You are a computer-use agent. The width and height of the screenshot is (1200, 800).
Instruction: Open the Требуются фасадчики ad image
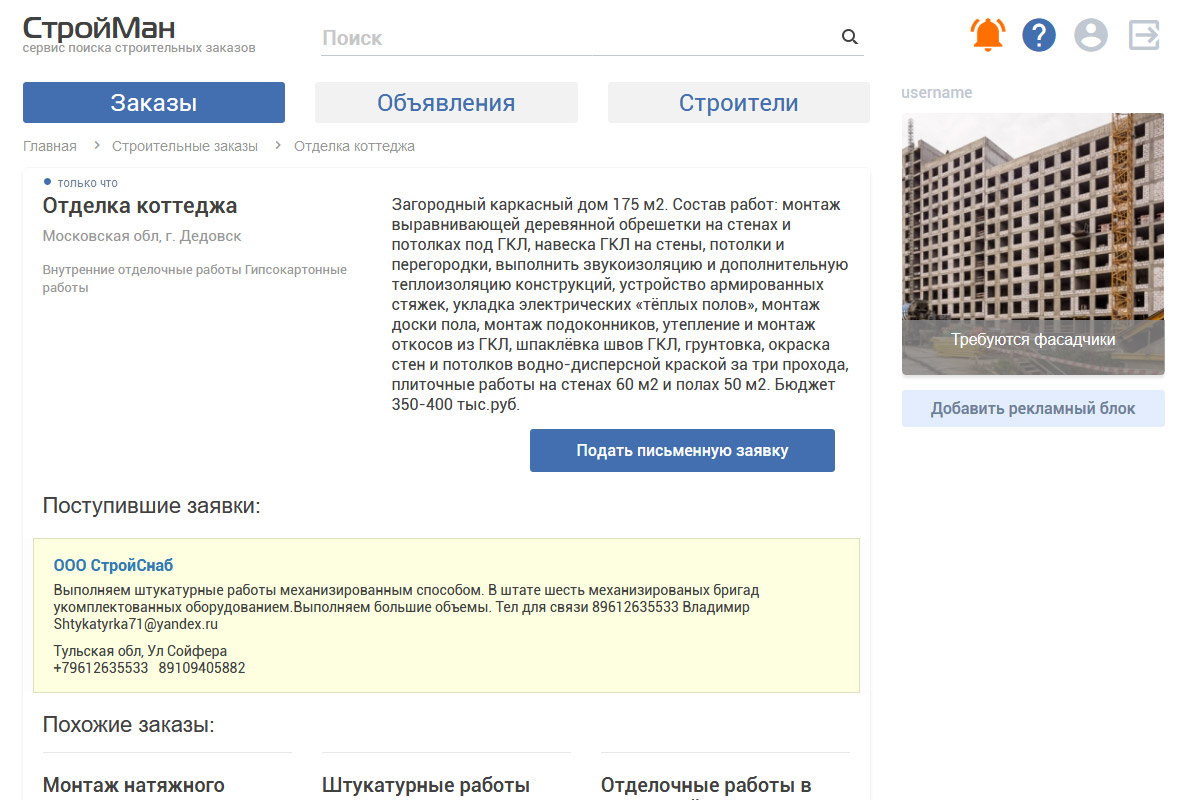pos(1033,244)
